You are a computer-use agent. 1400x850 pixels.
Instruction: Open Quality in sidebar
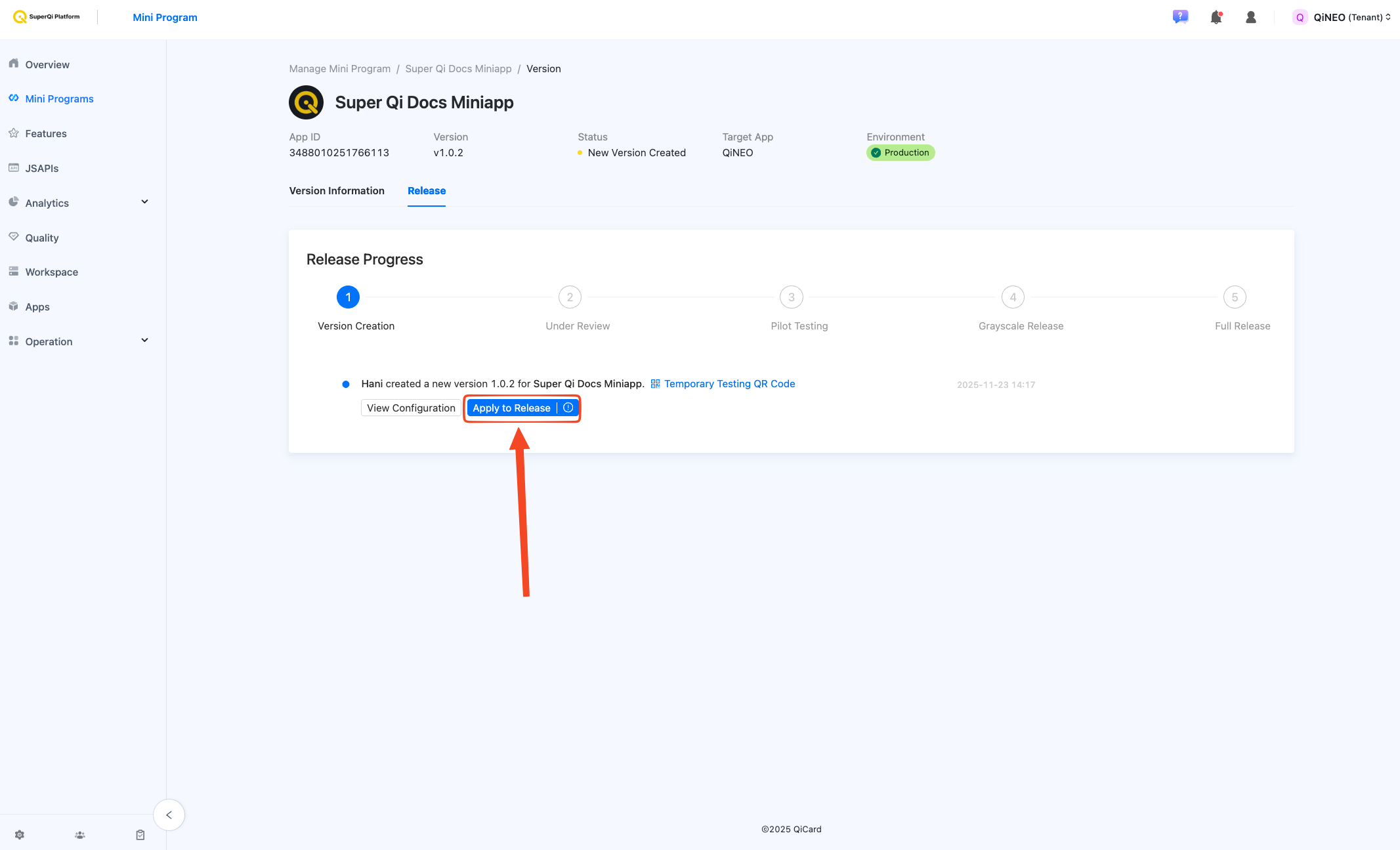pyautogui.click(x=42, y=238)
